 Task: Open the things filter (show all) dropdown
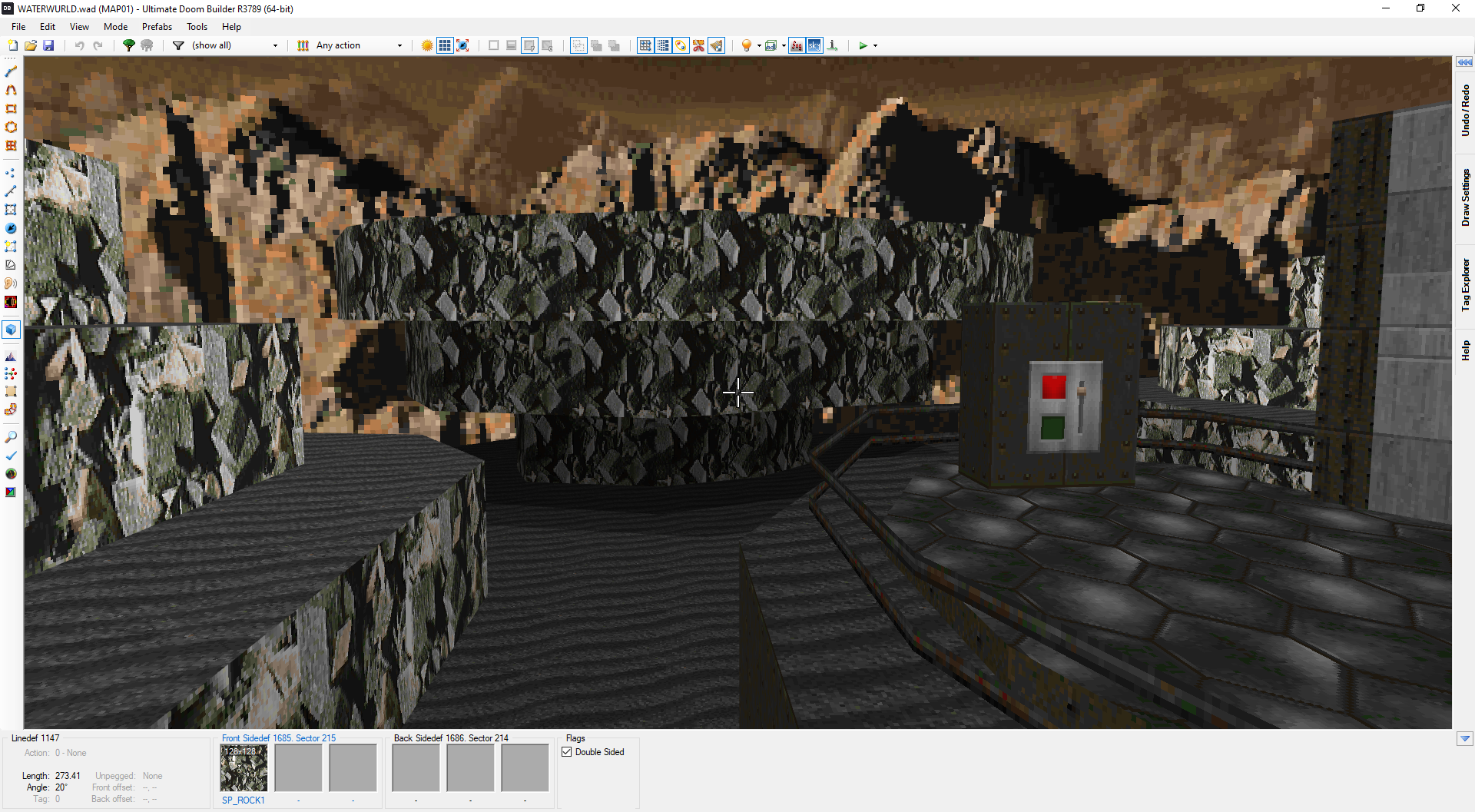pyautogui.click(x=234, y=45)
